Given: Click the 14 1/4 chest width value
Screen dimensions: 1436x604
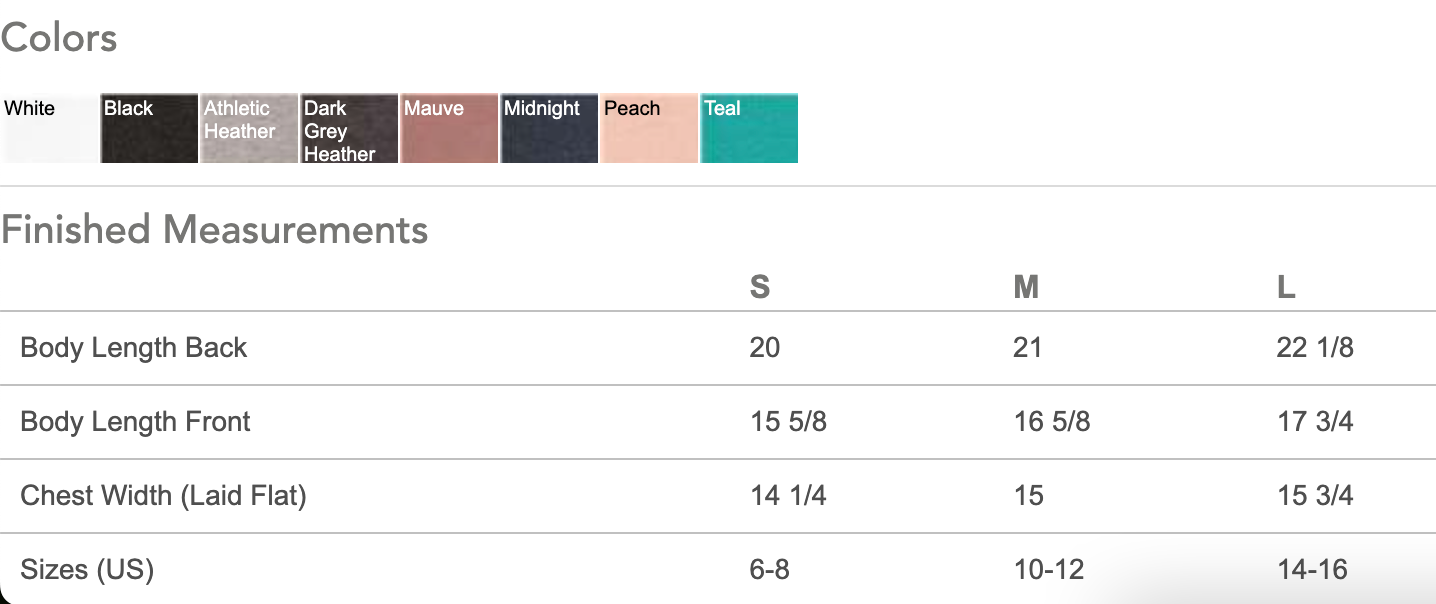Looking at the screenshot, I should click(788, 495).
